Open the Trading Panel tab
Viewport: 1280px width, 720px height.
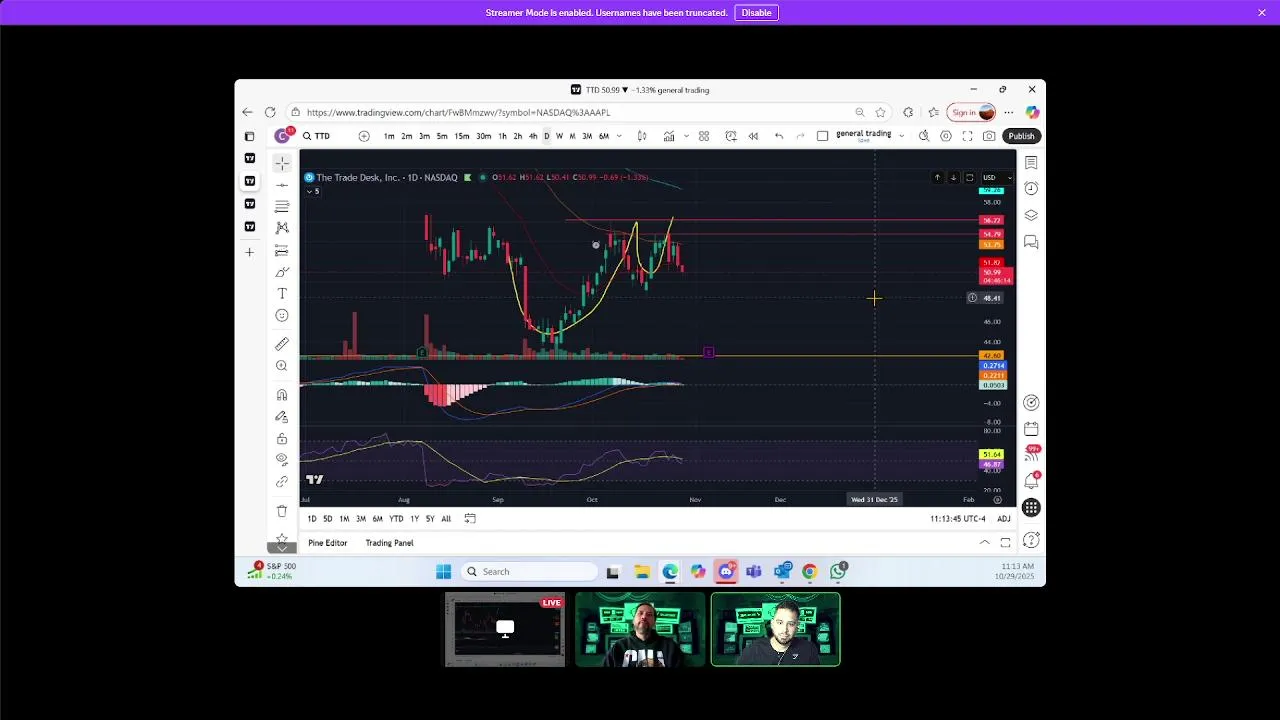tap(389, 543)
